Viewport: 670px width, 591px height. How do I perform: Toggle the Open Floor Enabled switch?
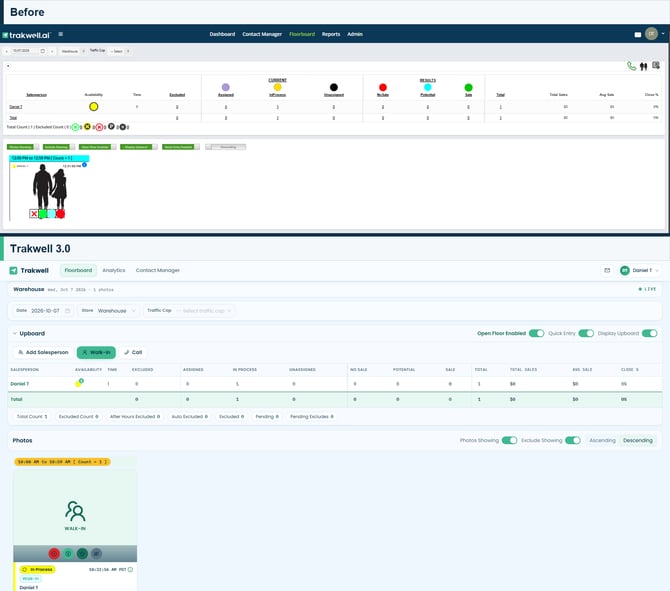click(x=536, y=333)
